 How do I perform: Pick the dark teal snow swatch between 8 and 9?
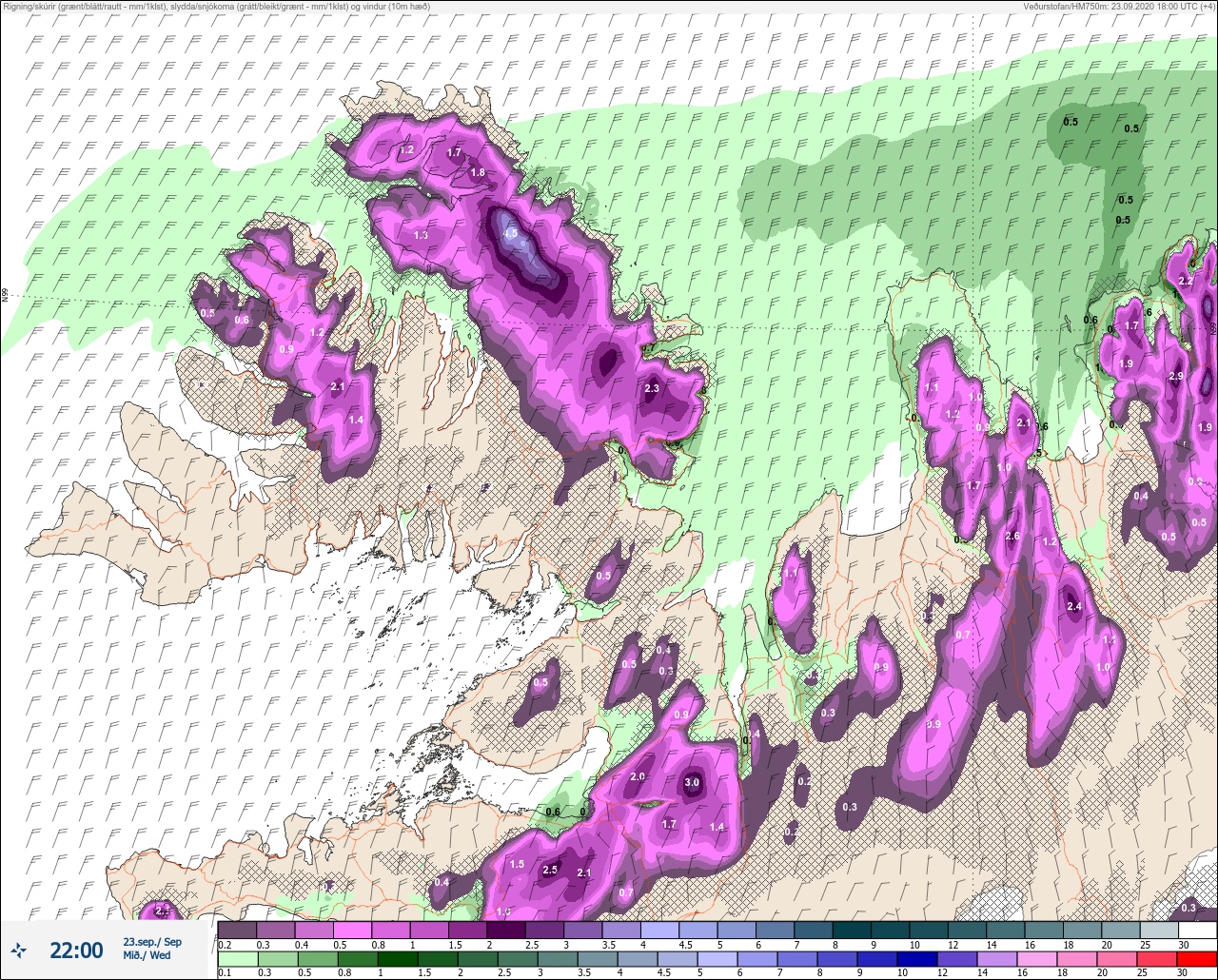click(851, 930)
